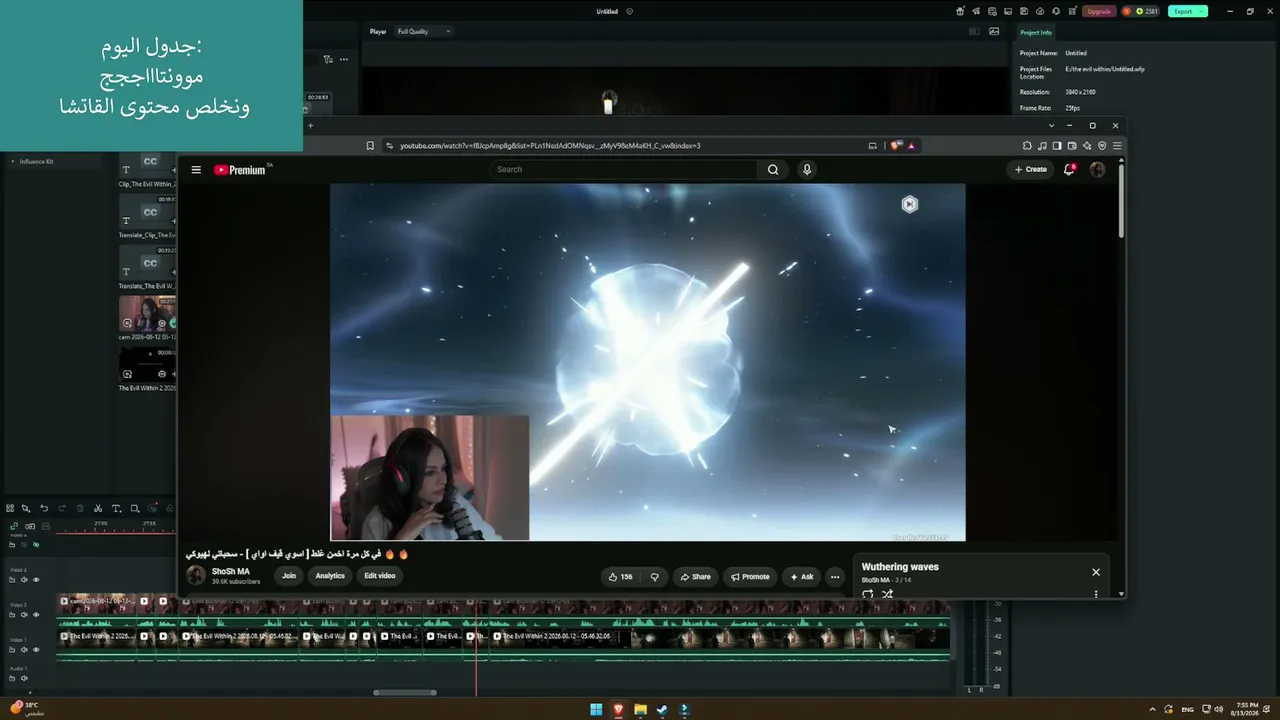Open media panel more options dots
The image size is (1280, 720).
click(x=344, y=59)
